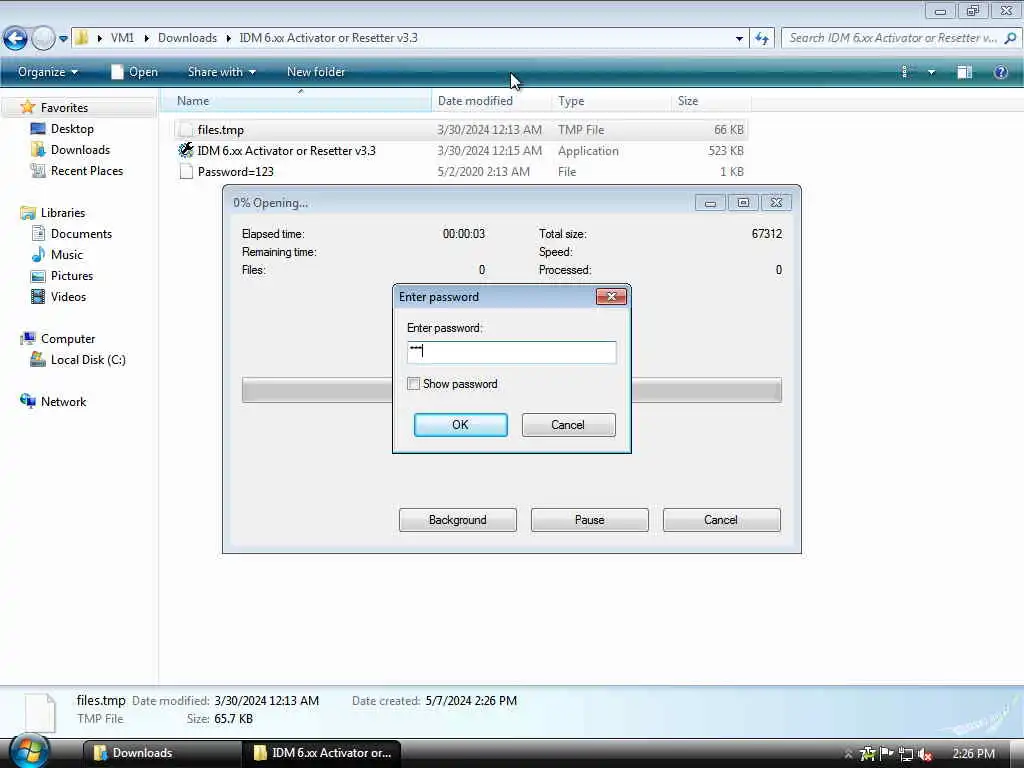Expand the view options dropdown arrow
This screenshot has height=768, width=1024.
931,72
